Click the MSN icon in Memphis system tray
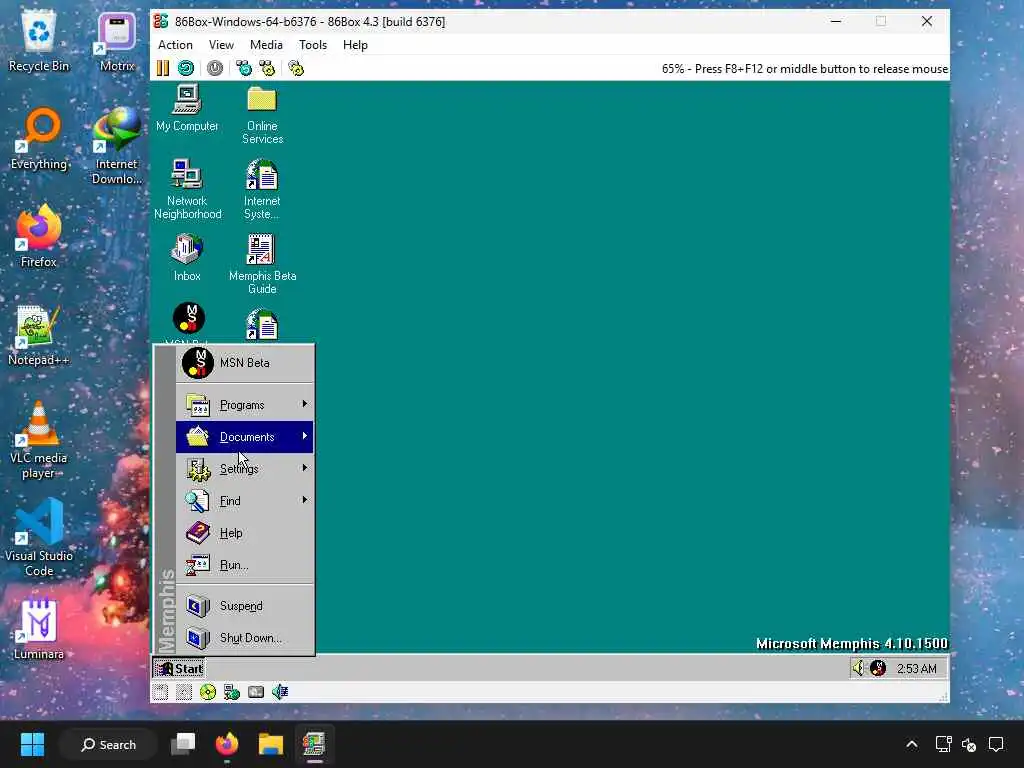 (878, 668)
